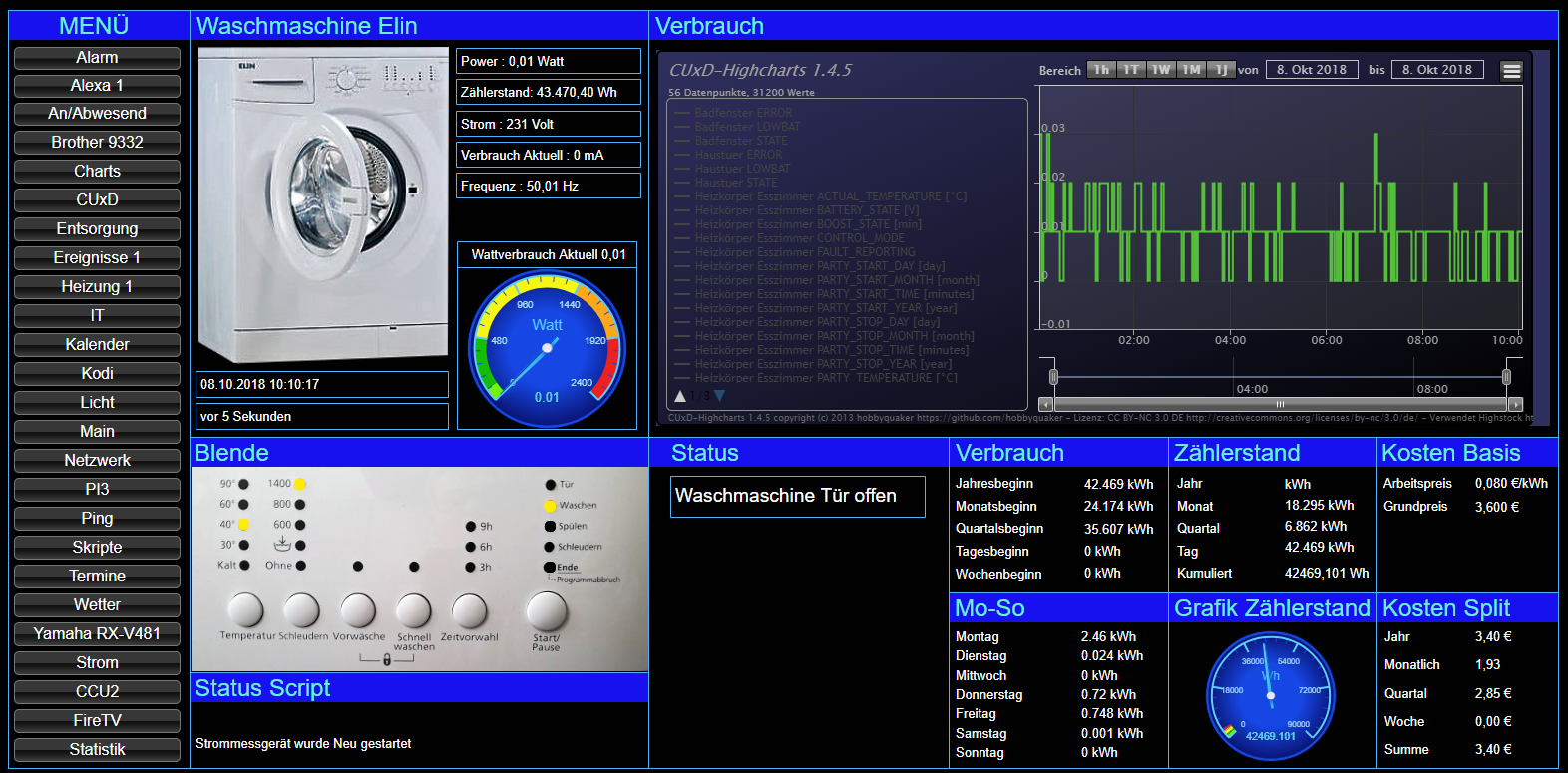Open Statistik from the menu
The width and height of the screenshot is (1568, 773).
point(97,750)
